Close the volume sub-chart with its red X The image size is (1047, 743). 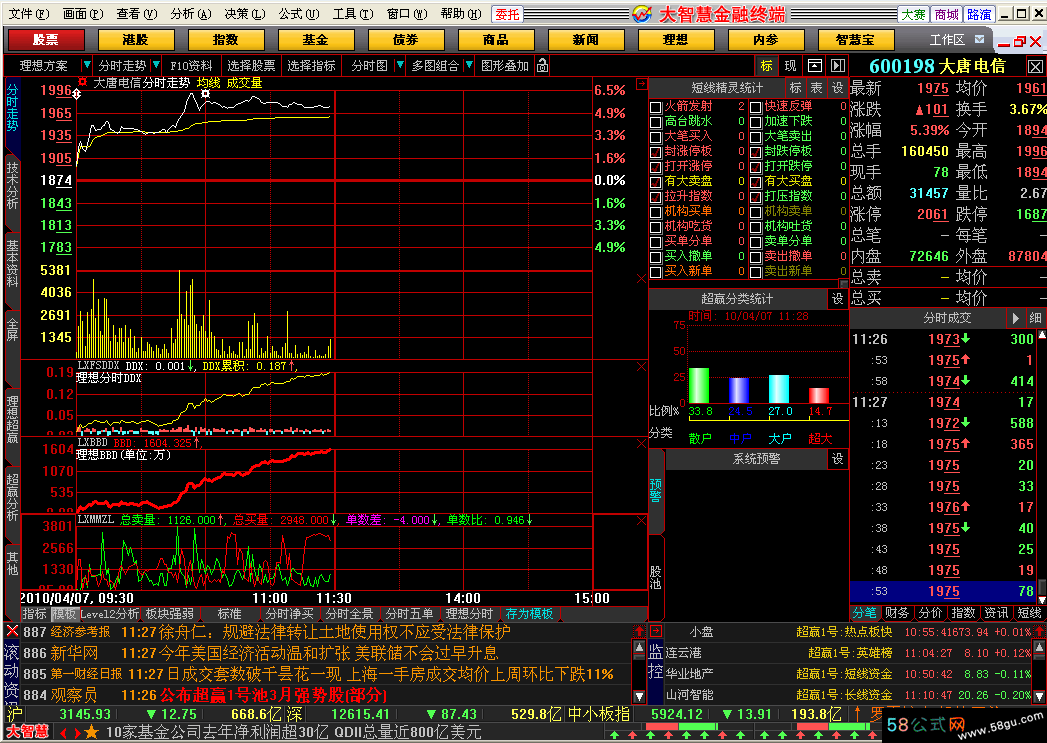click(x=641, y=278)
